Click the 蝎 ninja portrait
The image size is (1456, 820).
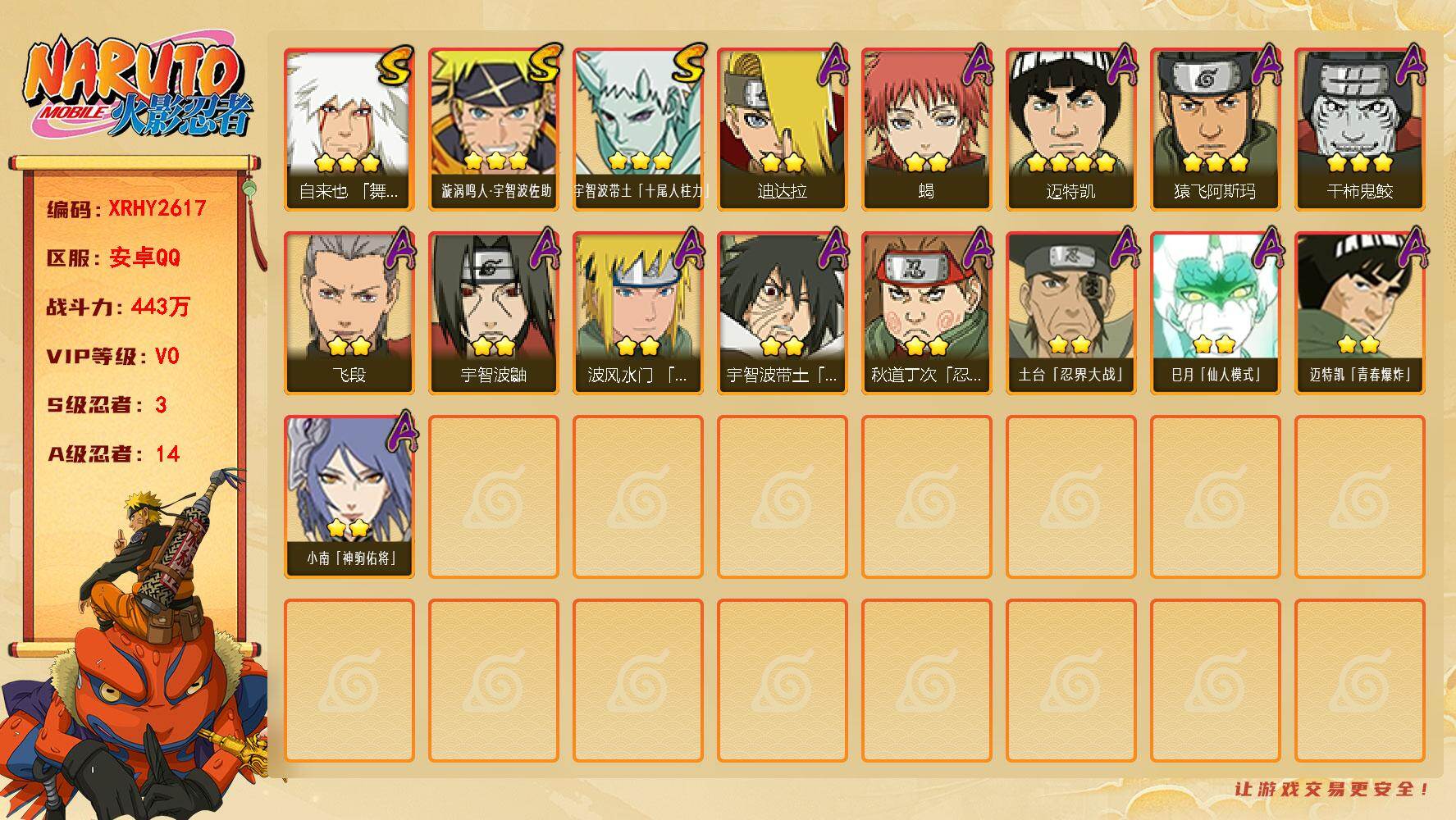click(x=927, y=130)
